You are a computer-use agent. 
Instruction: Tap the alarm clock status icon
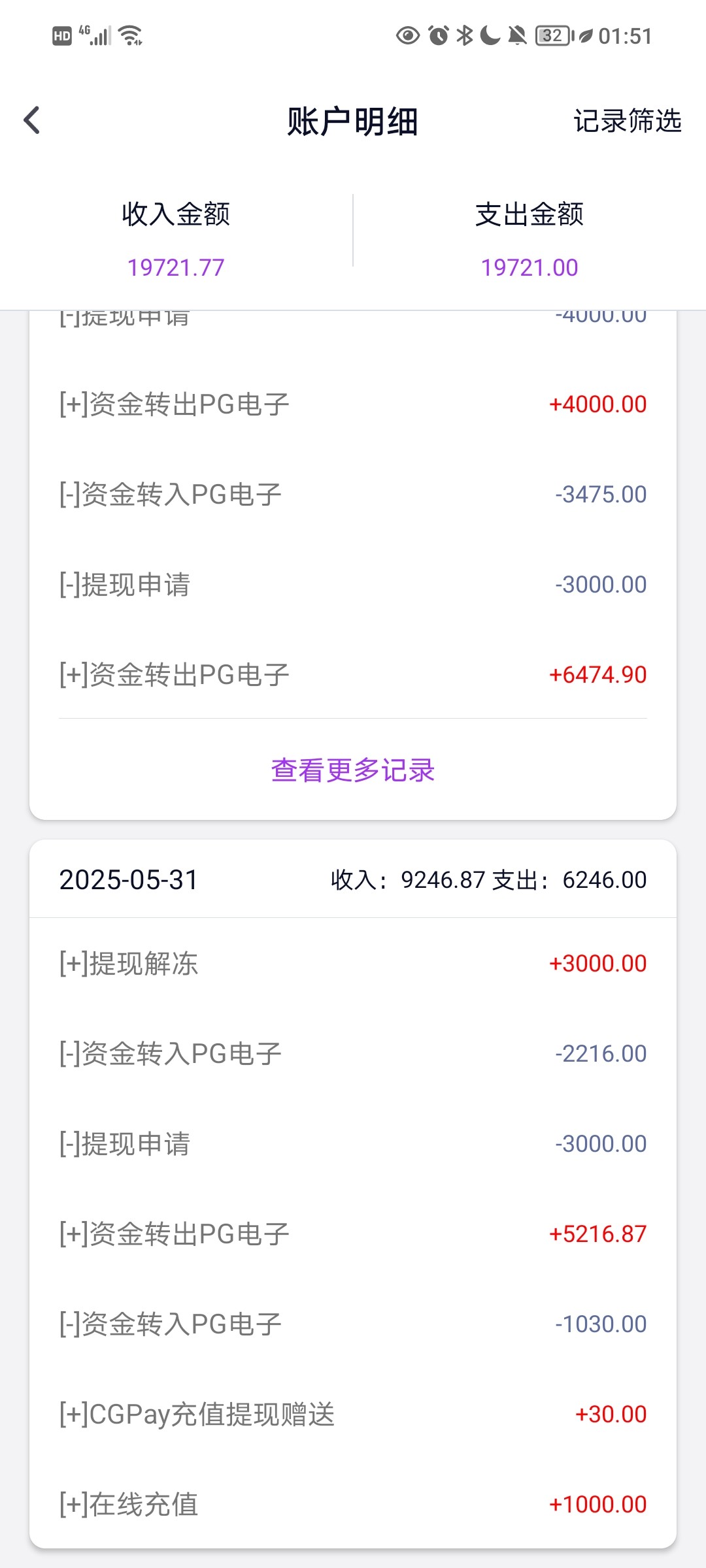(439, 35)
